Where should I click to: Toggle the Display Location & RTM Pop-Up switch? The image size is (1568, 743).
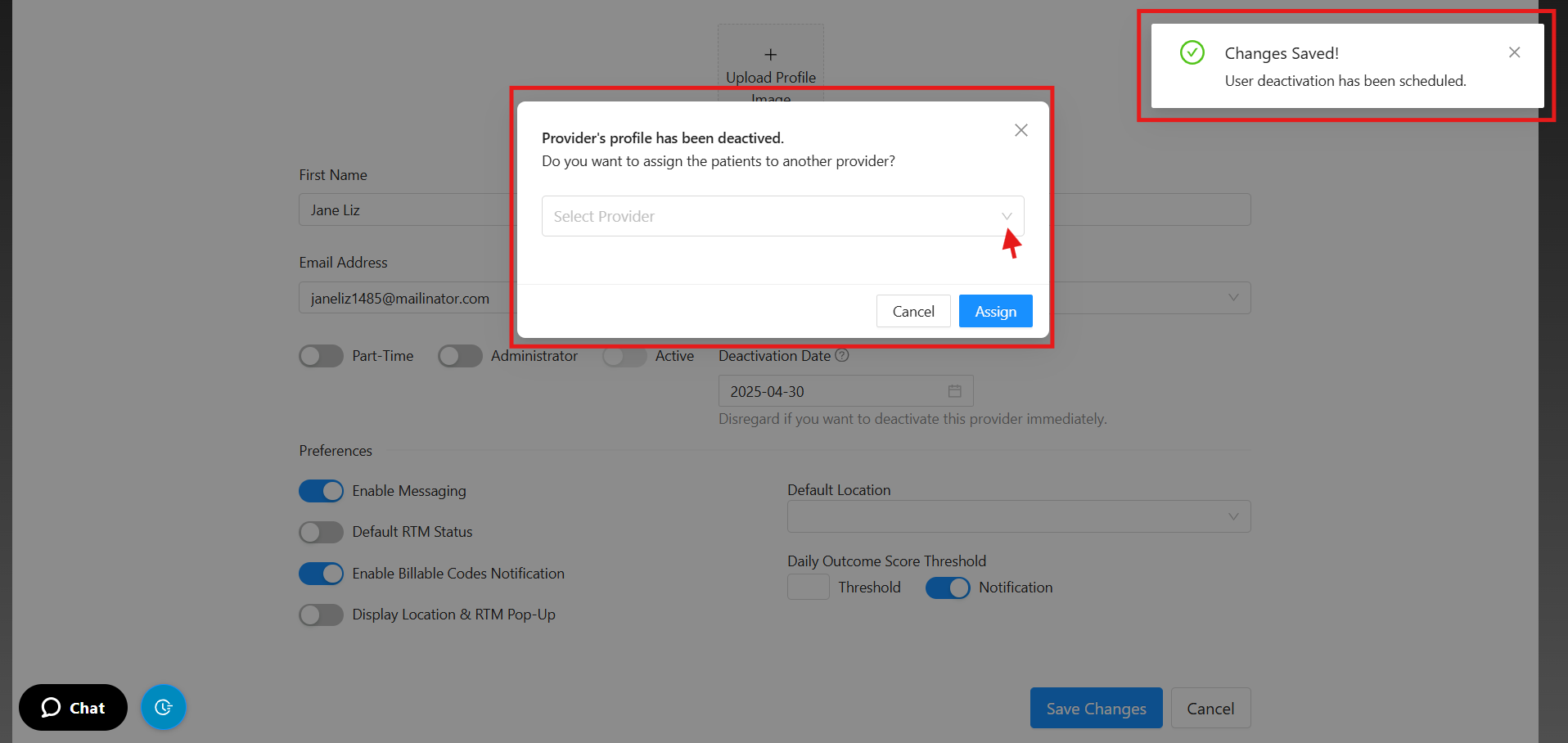click(321, 615)
